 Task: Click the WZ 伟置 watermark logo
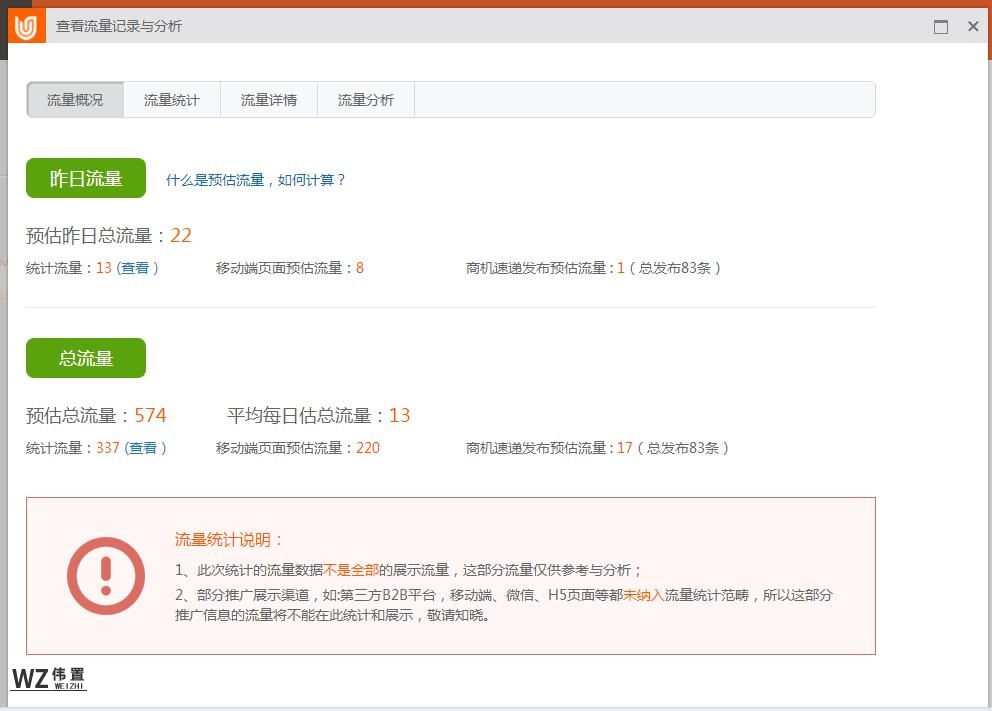(x=48, y=678)
